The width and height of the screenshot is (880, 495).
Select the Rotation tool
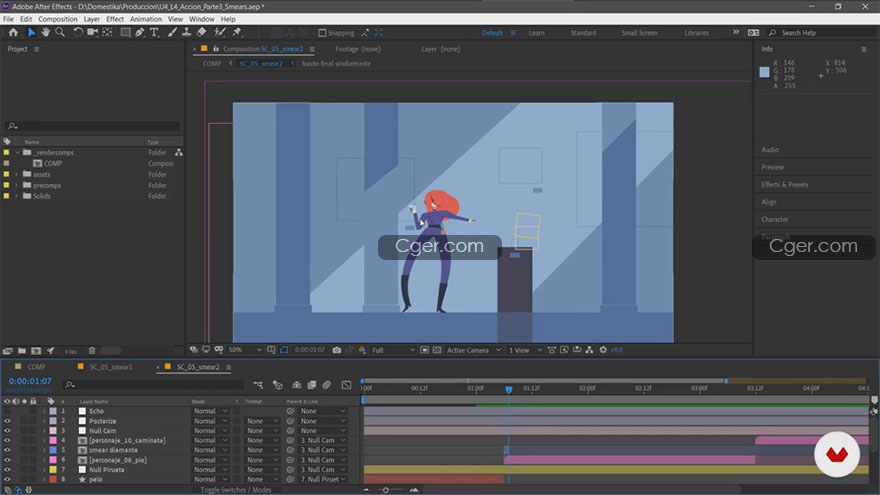(x=77, y=33)
